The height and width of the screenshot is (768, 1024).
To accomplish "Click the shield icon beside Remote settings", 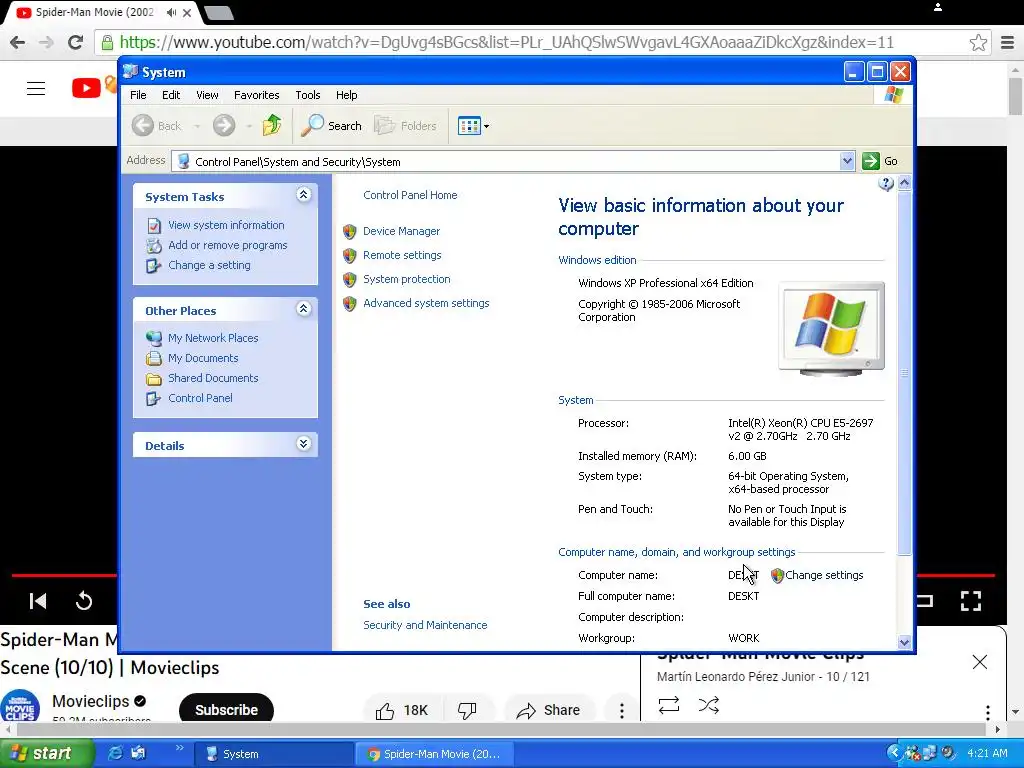I will 349,256.
